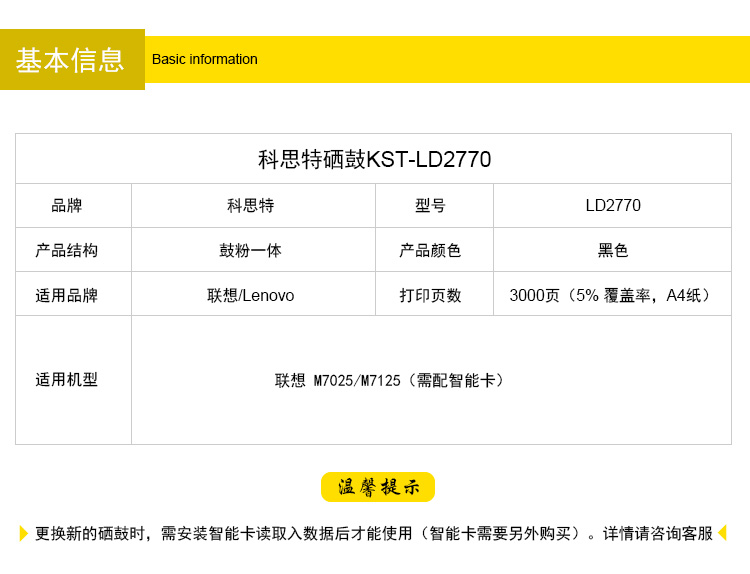
Task: Click the 黑色 color value
Action: pyautogui.click(x=613, y=250)
